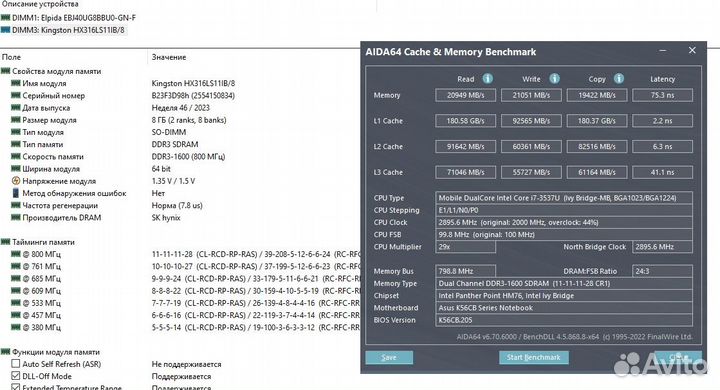
Task: Click the Start Benchmark button
Action: pos(534,357)
